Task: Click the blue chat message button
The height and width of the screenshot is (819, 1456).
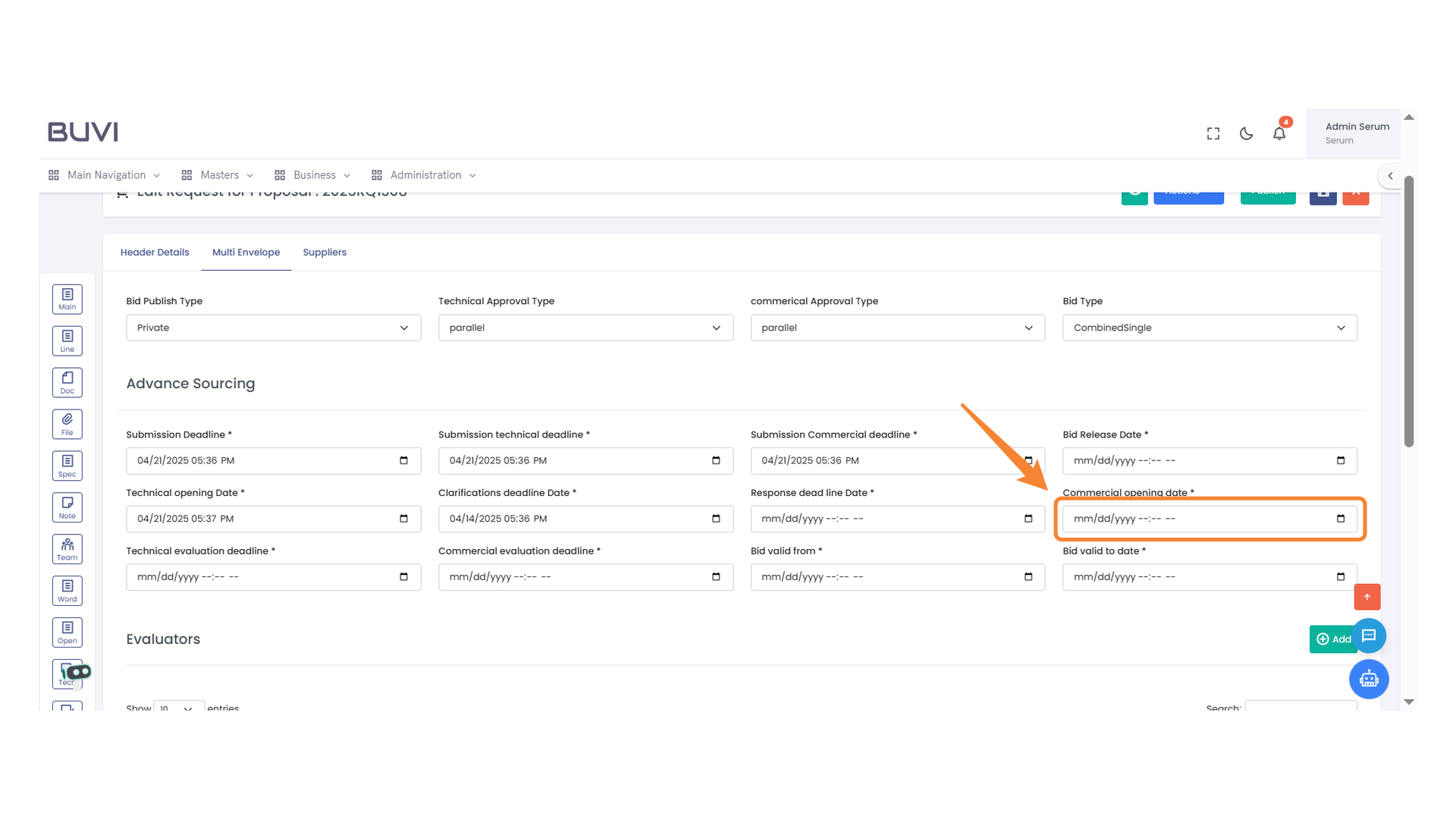Action: pyautogui.click(x=1368, y=635)
